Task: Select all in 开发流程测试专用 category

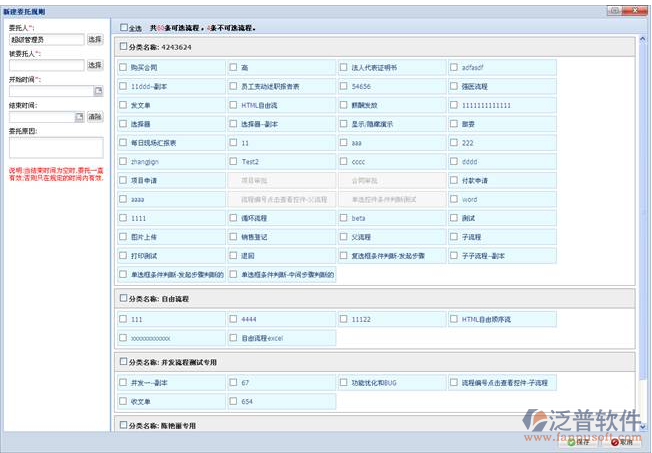Action: (x=123, y=361)
